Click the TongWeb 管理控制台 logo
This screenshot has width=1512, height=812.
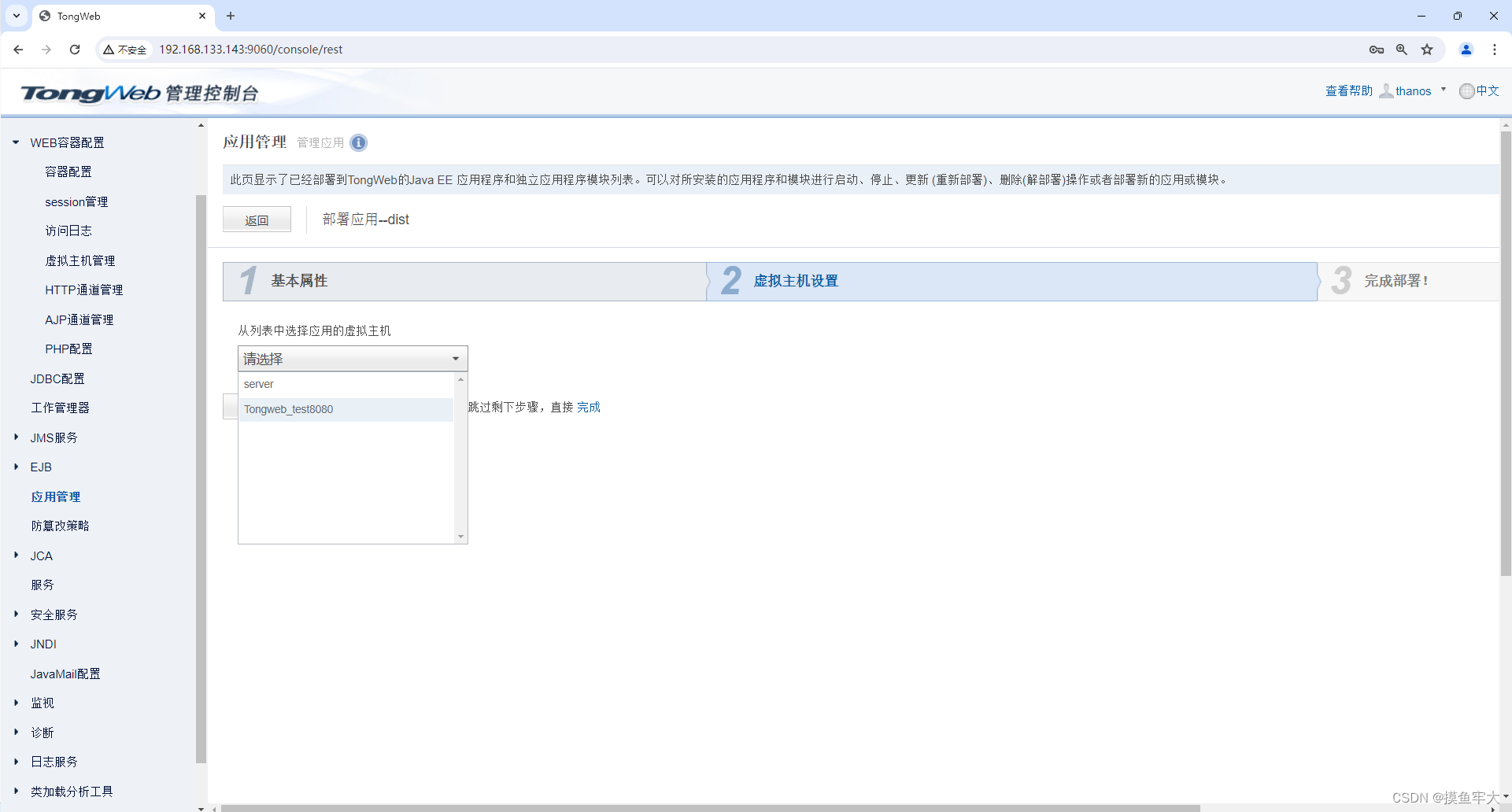pos(140,93)
